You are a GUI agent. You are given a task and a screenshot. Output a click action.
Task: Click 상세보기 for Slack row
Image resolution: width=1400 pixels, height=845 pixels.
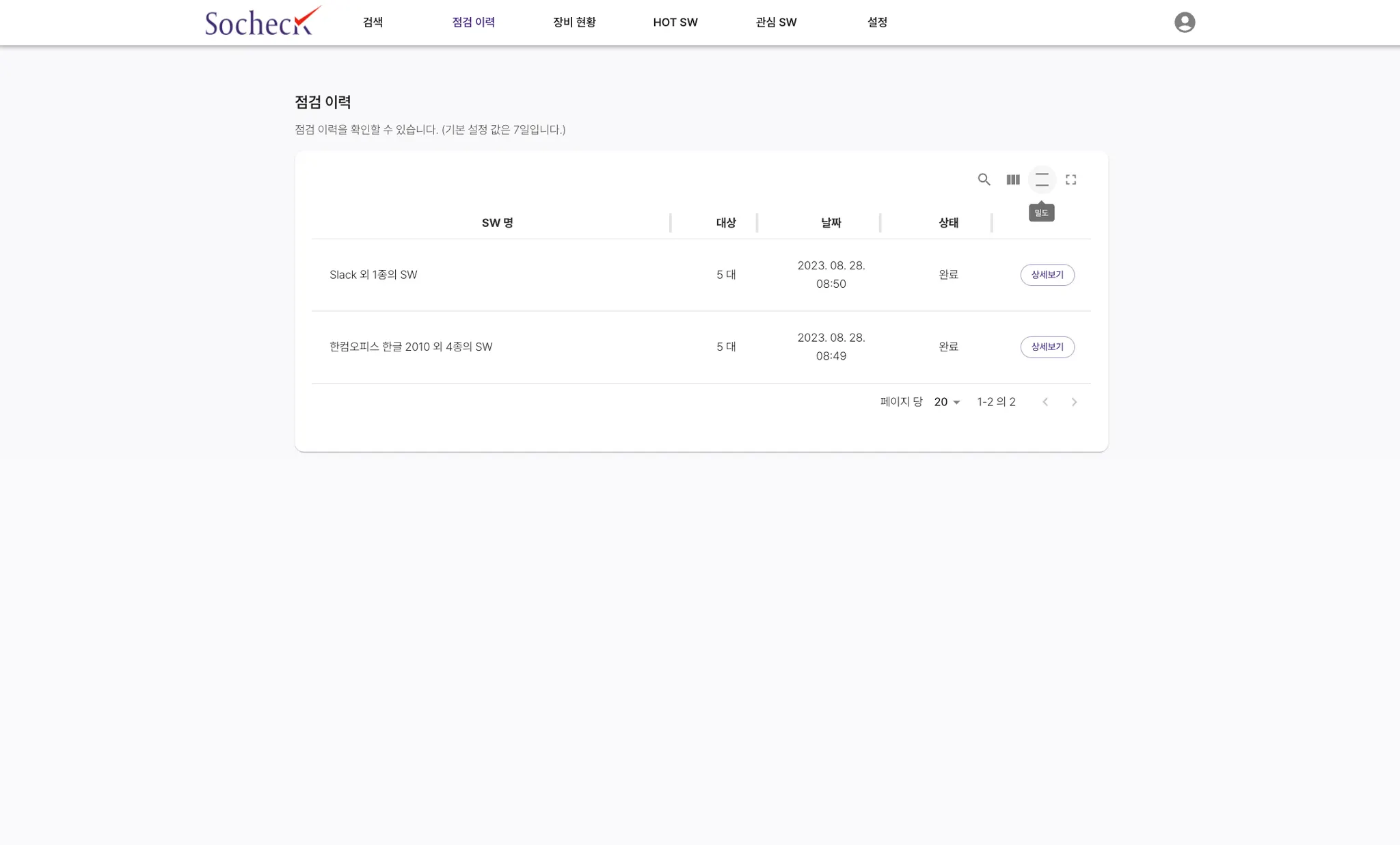pyautogui.click(x=1047, y=275)
